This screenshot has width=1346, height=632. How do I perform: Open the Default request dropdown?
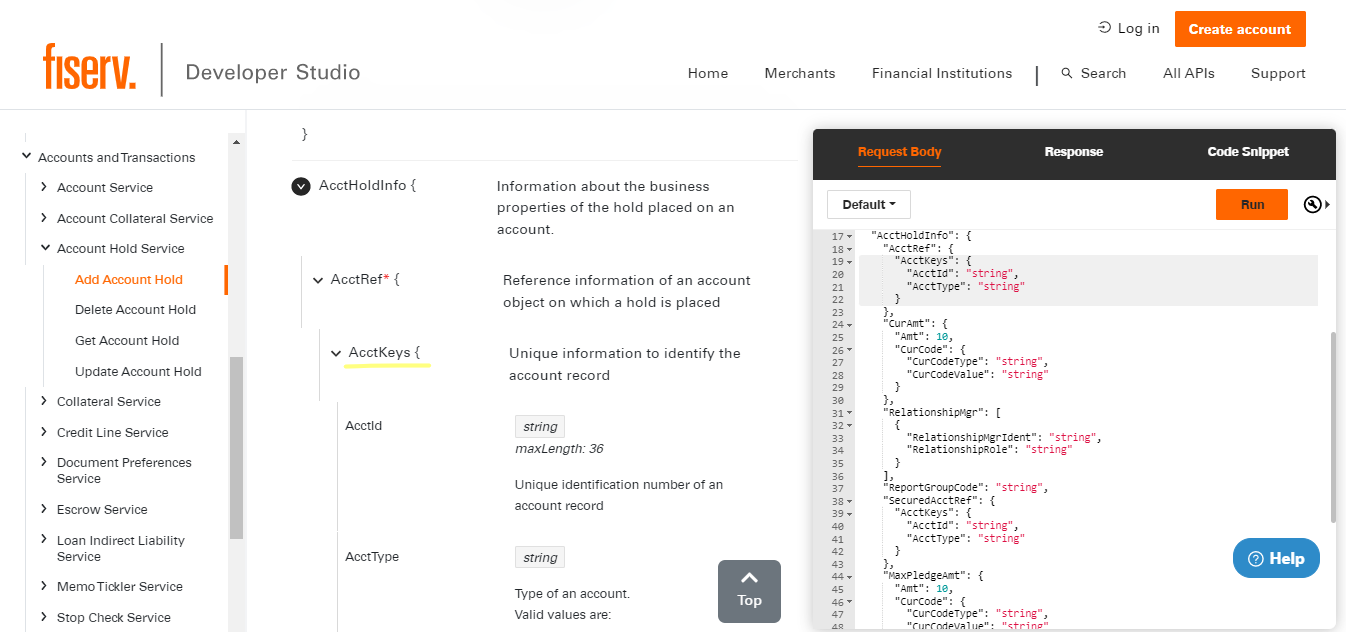point(868,205)
